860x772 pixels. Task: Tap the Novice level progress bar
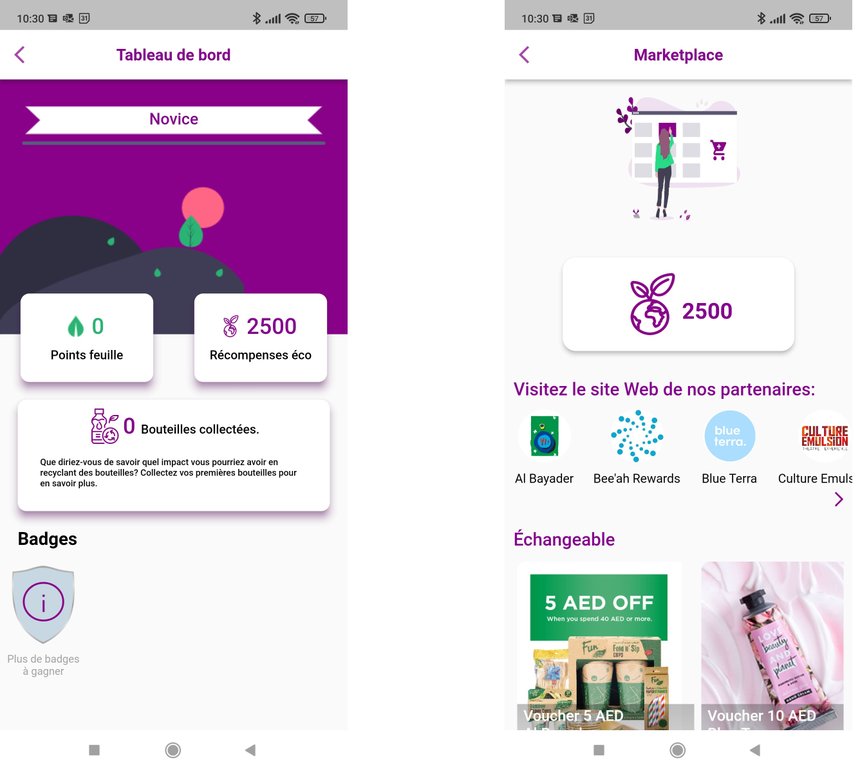pyautogui.click(x=174, y=143)
